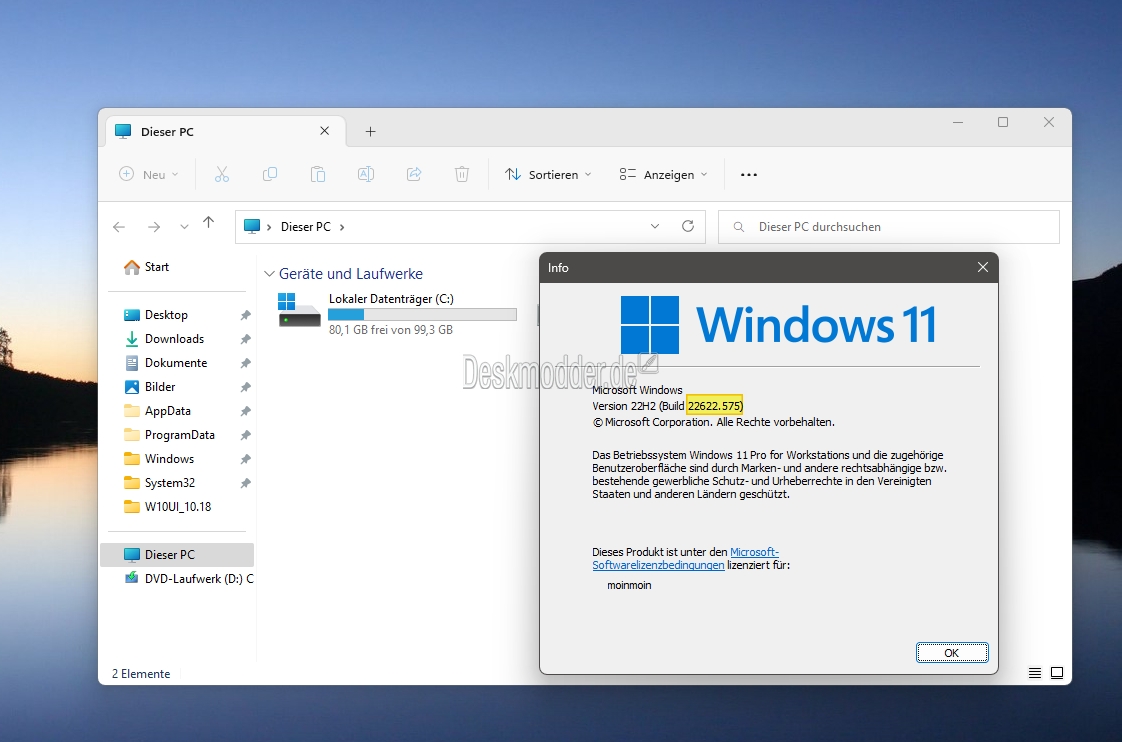The width and height of the screenshot is (1122, 742).
Task: Open the three-dots See more menu
Action: (x=748, y=175)
